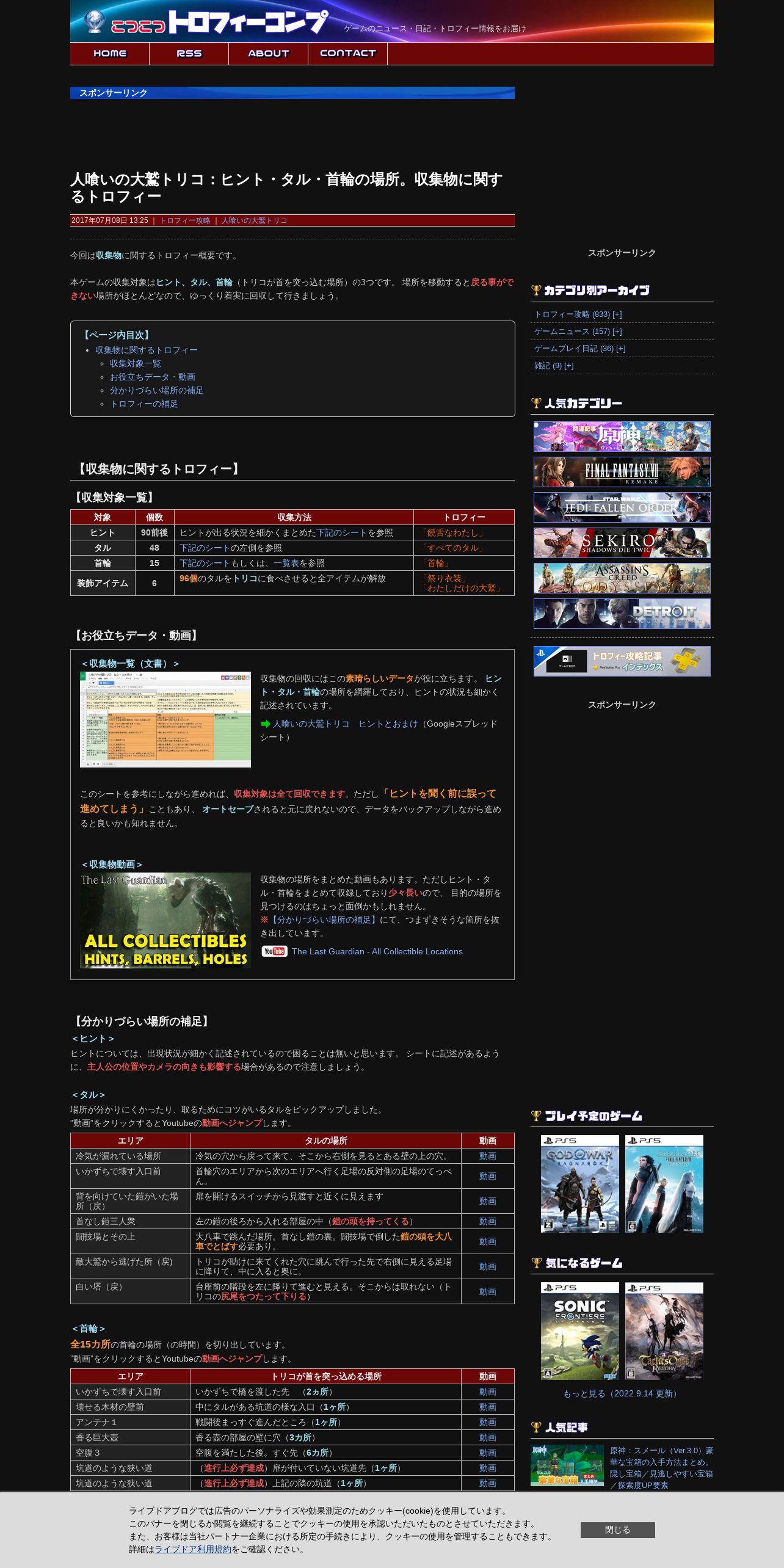Open the 下記のシート link in the ヒント row
This screenshot has width=784, height=1568.
tap(342, 532)
